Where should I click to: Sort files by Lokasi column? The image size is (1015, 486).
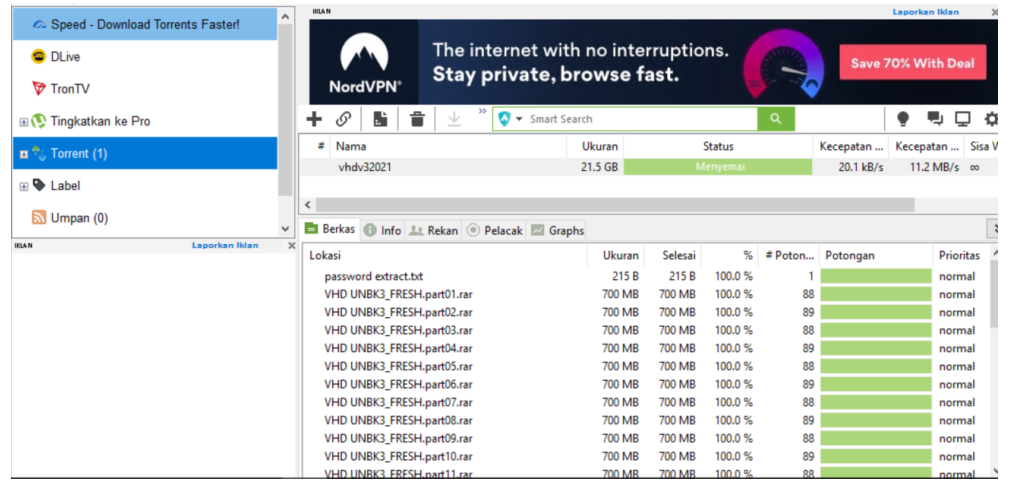pos(445,255)
